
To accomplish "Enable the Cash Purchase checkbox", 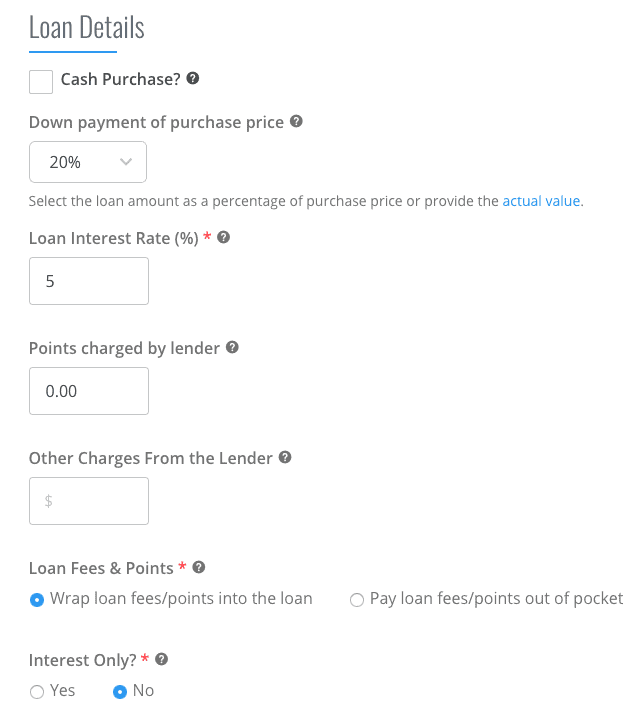I will (41, 82).
